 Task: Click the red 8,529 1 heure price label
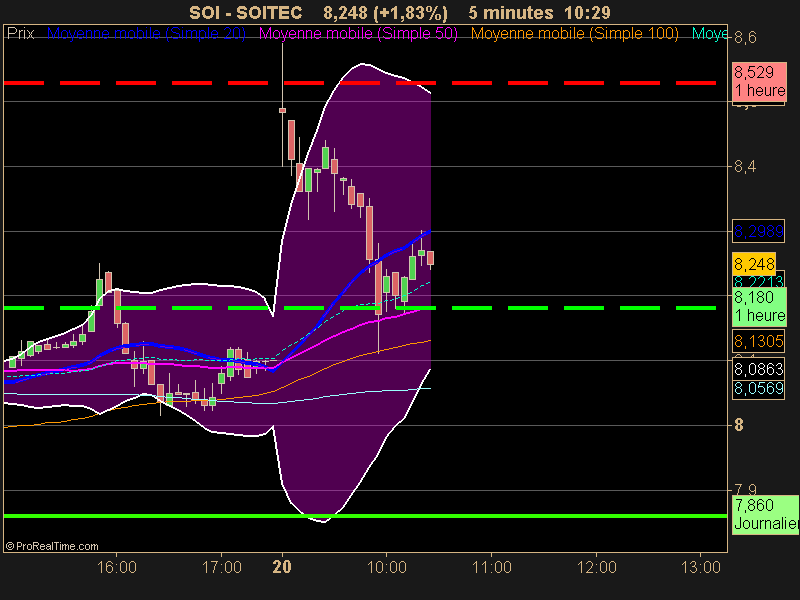[x=759, y=81]
